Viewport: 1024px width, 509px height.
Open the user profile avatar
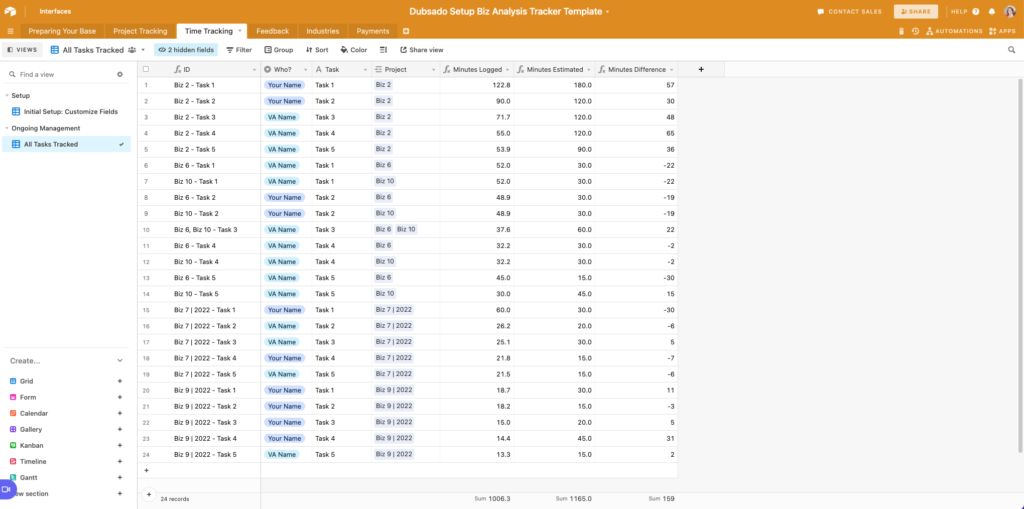(1010, 12)
